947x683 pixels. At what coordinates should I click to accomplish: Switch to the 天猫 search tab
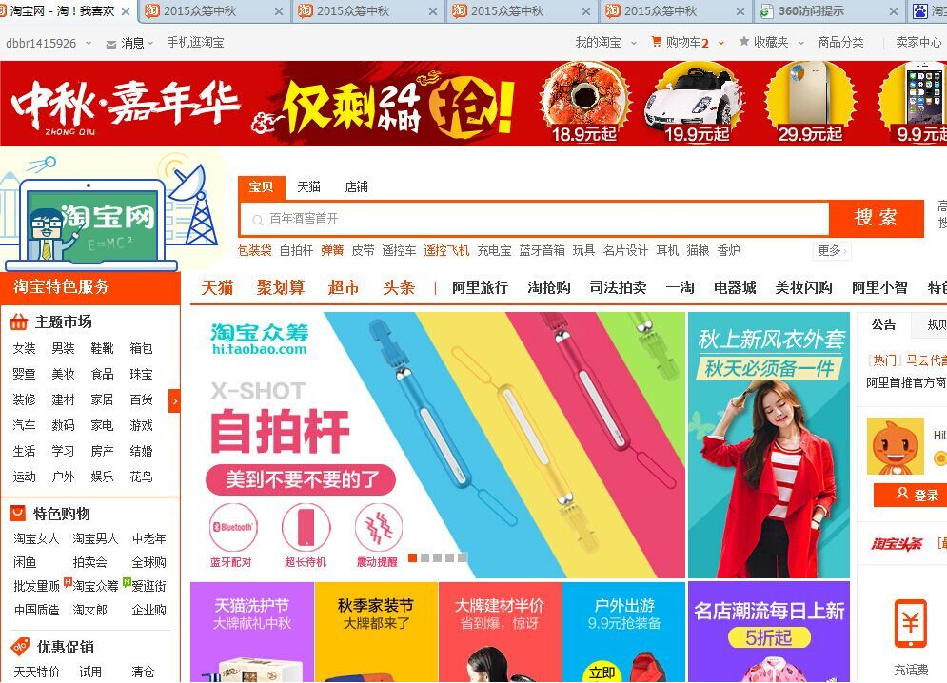[309, 187]
